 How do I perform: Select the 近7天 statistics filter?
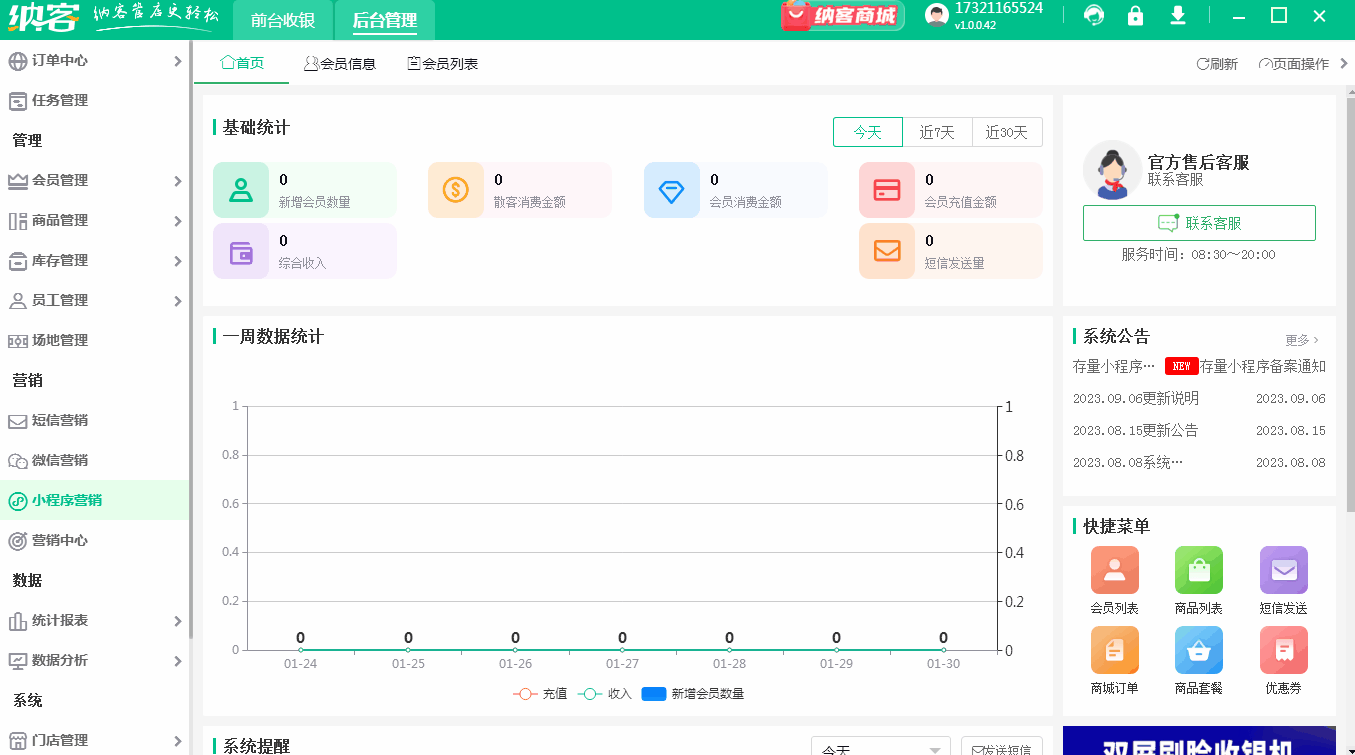click(x=937, y=131)
